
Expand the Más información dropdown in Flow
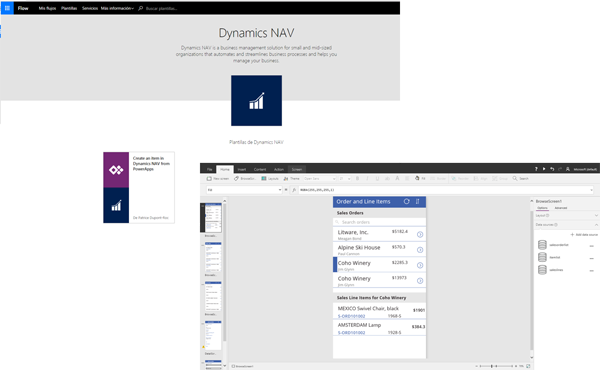click(x=117, y=8)
